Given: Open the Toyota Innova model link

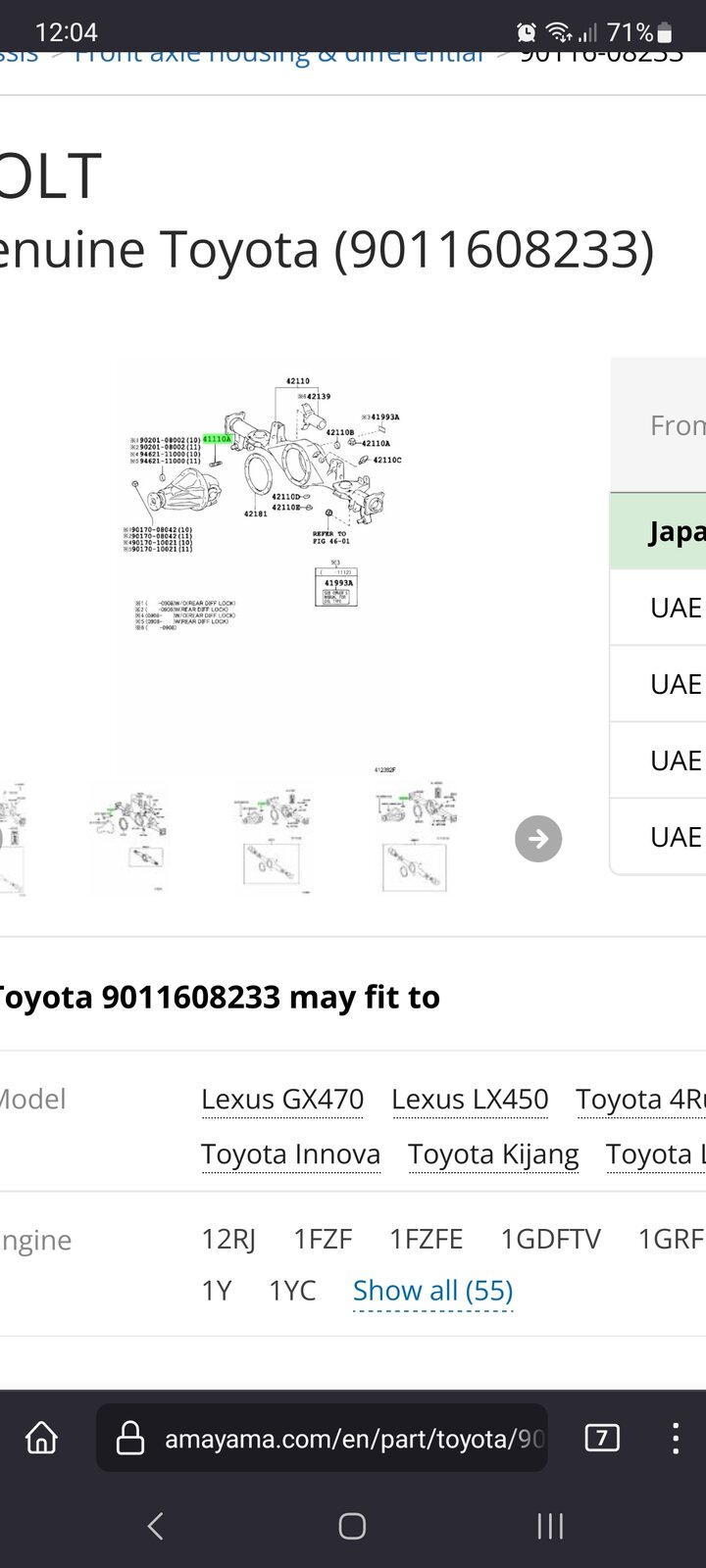Looking at the screenshot, I should click(290, 1154).
